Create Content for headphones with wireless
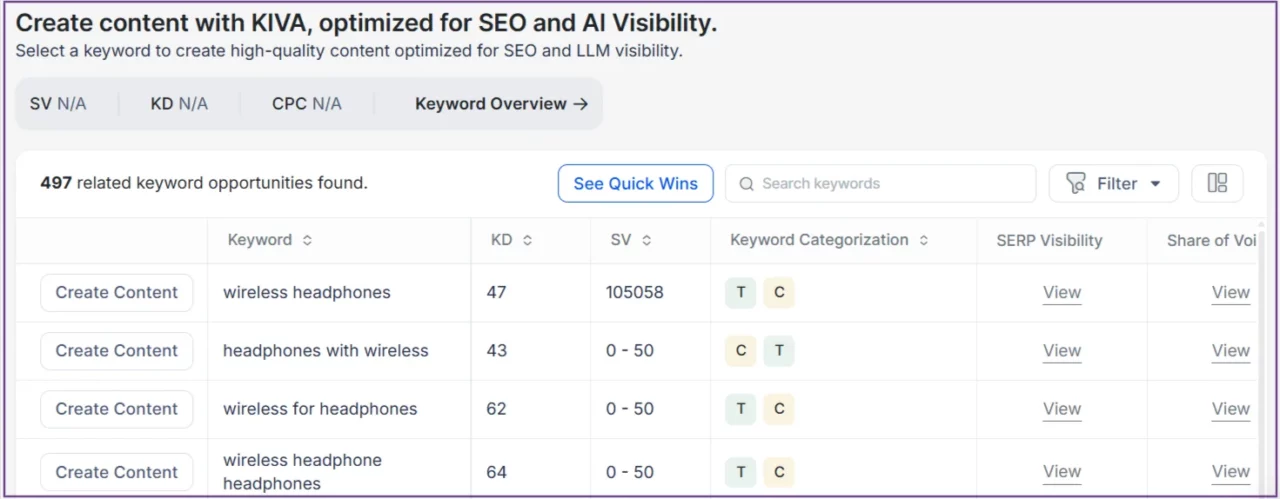 pyautogui.click(x=117, y=351)
